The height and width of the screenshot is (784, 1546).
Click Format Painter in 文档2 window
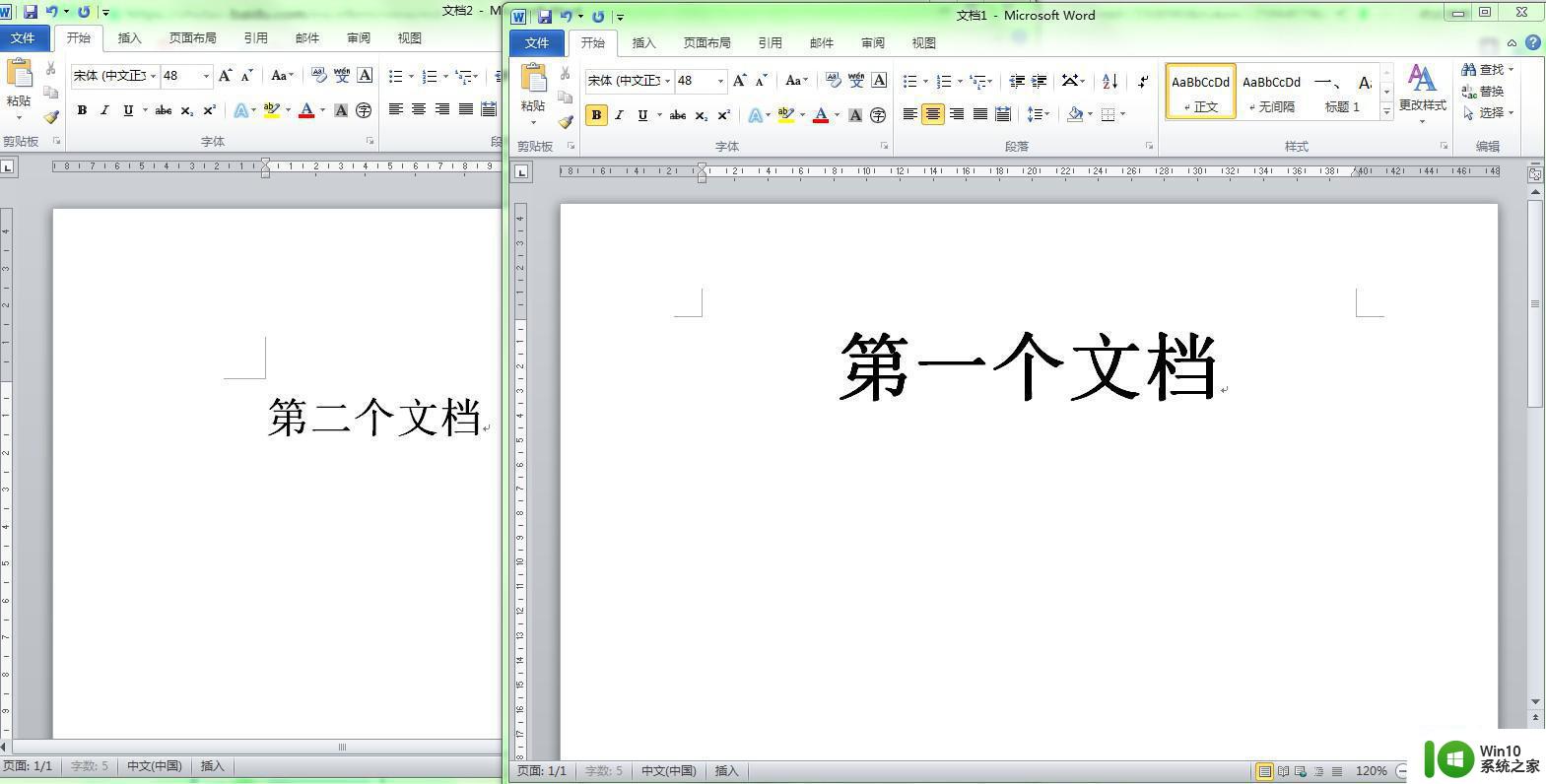(50, 117)
